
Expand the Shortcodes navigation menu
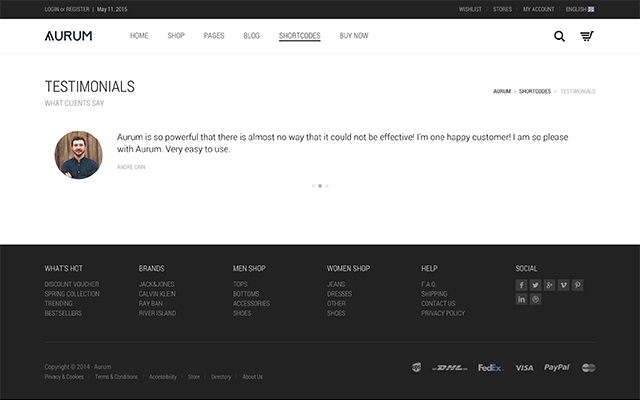click(x=299, y=36)
